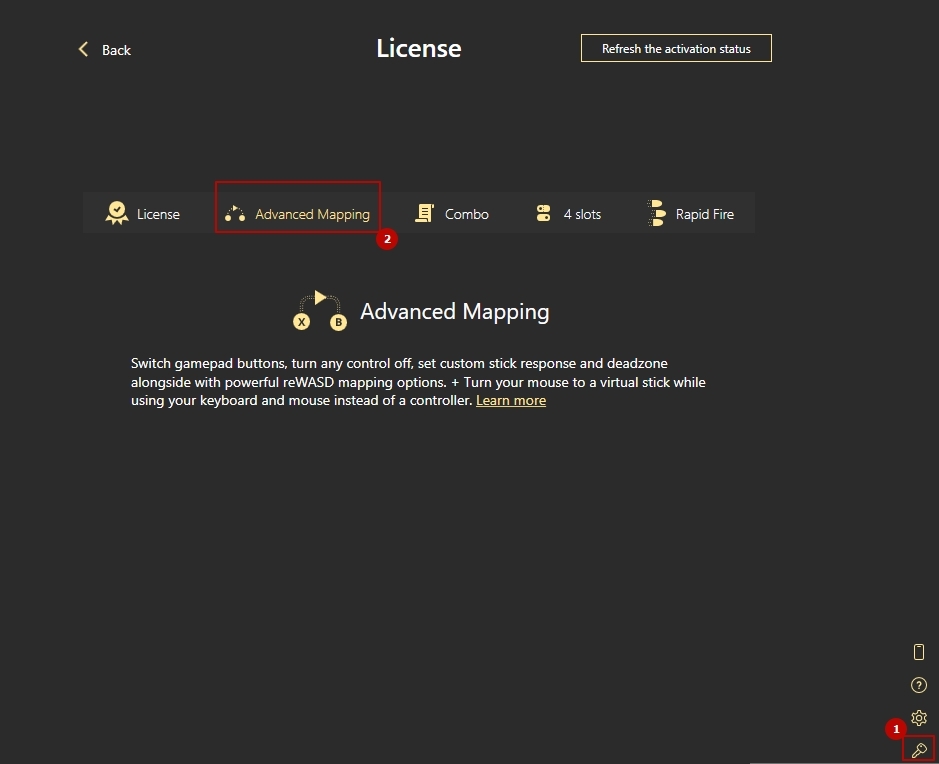This screenshot has height=764, width=939.
Task: Switch to the License tab label
Action: click(158, 214)
